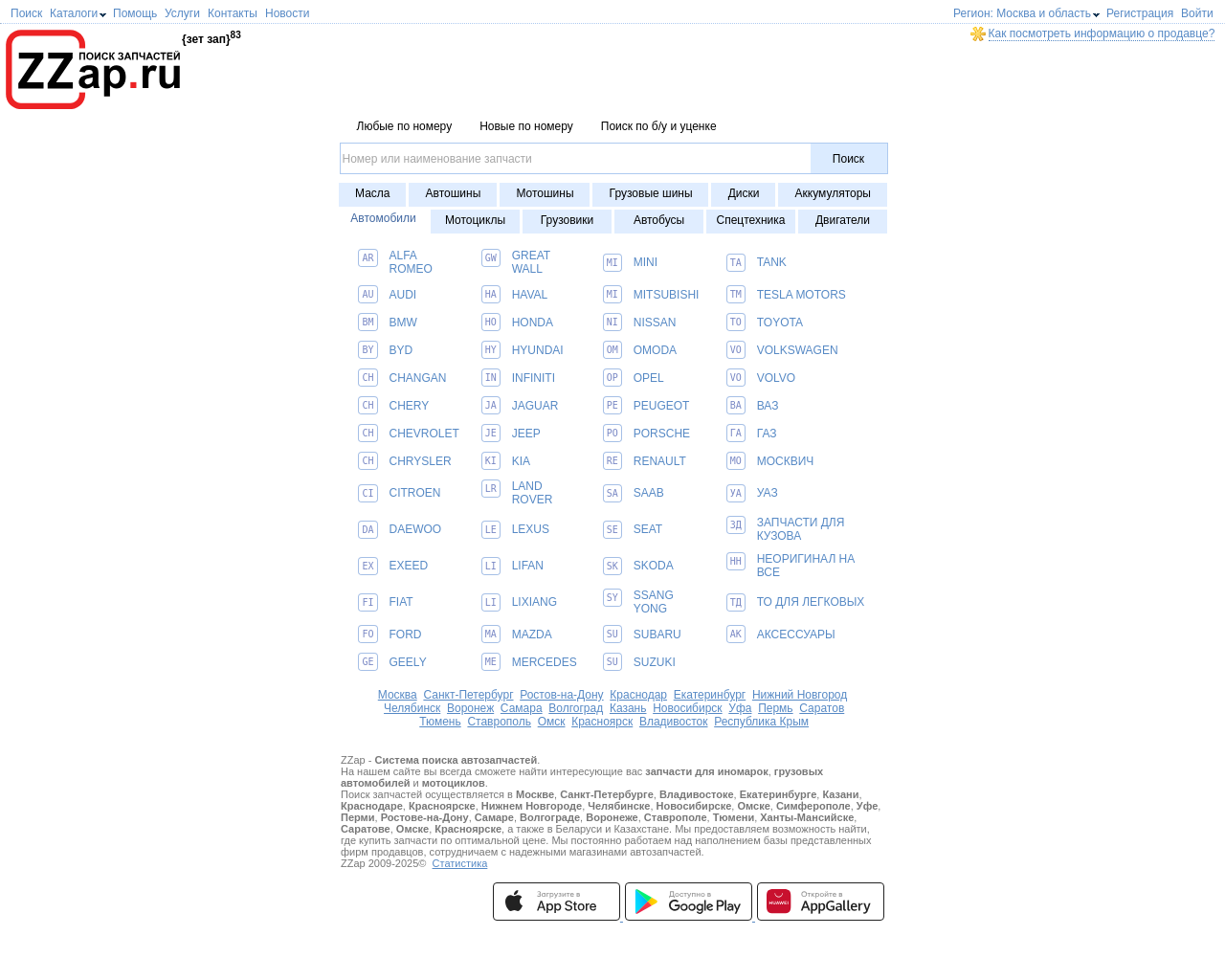Click the GW badge icon for Great Wall
1225x980 pixels.
[x=491, y=258]
